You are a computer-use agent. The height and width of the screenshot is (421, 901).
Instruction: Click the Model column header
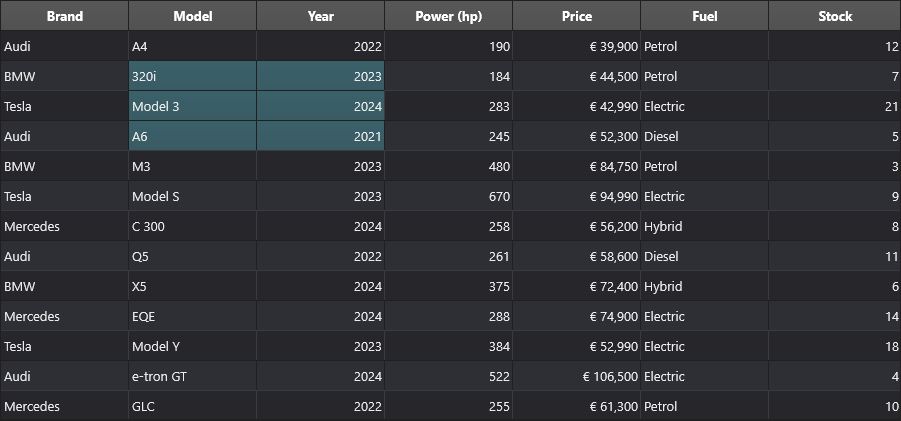[x=192, y=16]
